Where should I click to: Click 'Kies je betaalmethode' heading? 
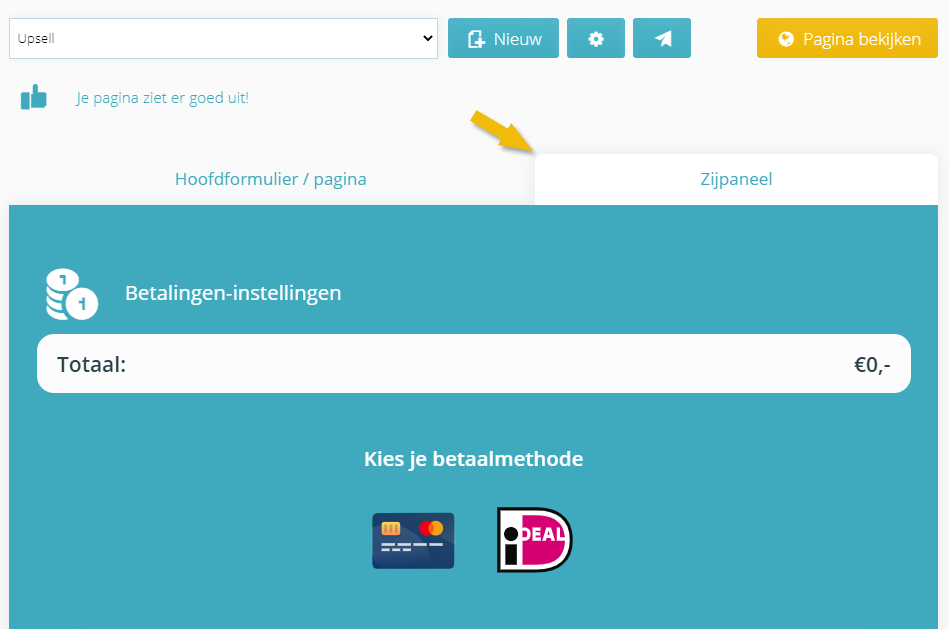point(473,459)
